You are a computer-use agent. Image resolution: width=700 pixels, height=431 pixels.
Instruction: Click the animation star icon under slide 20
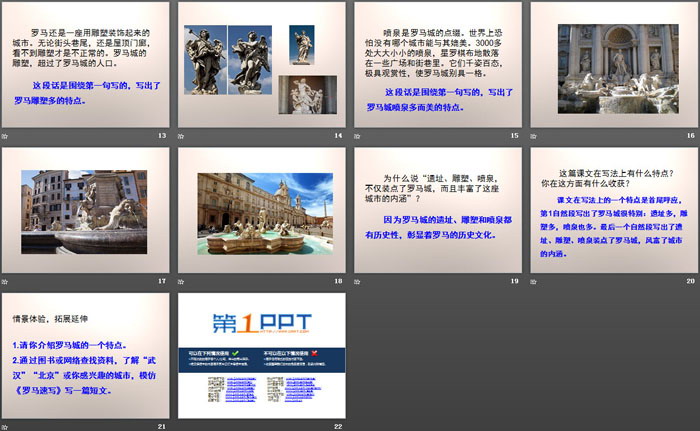click(533, 282)
